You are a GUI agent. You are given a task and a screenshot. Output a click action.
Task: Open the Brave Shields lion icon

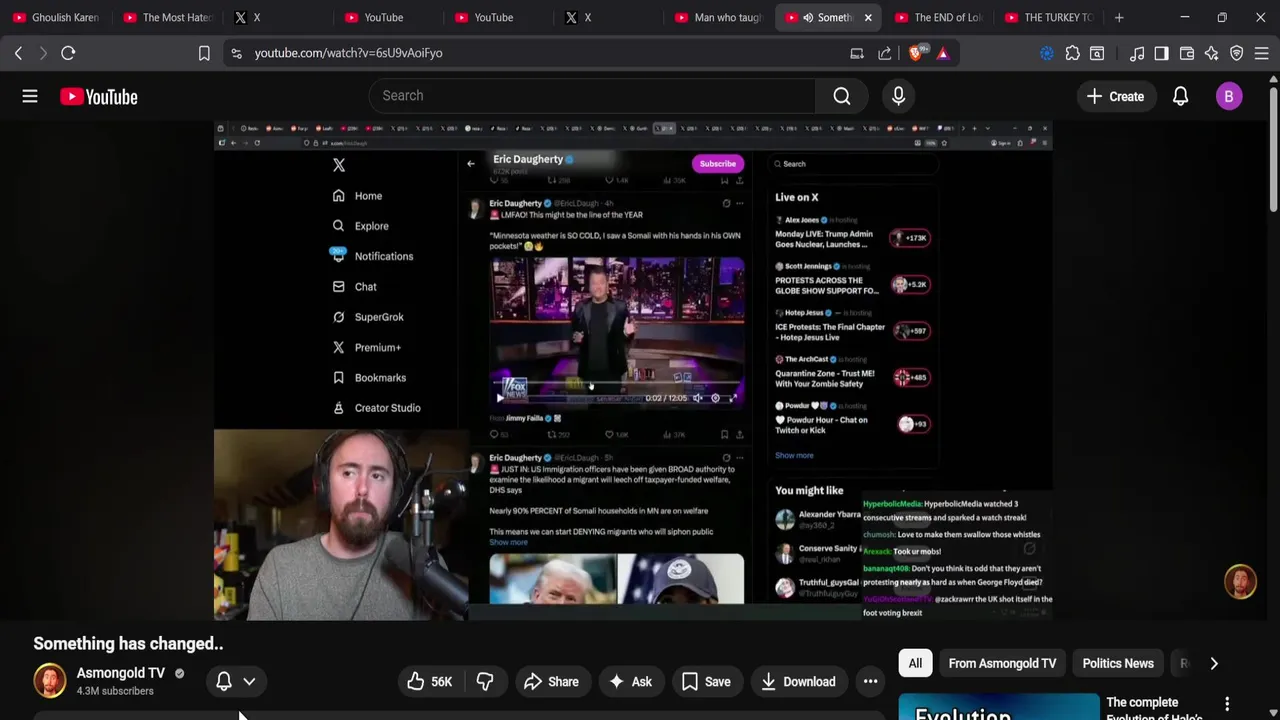coord(915,53)
